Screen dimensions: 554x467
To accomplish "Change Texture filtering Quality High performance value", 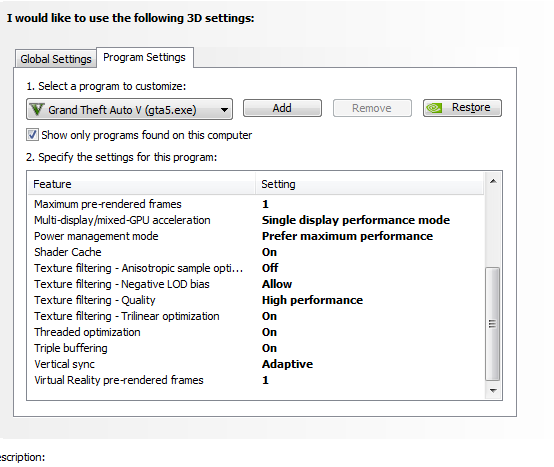I will (x=312, y=300).
